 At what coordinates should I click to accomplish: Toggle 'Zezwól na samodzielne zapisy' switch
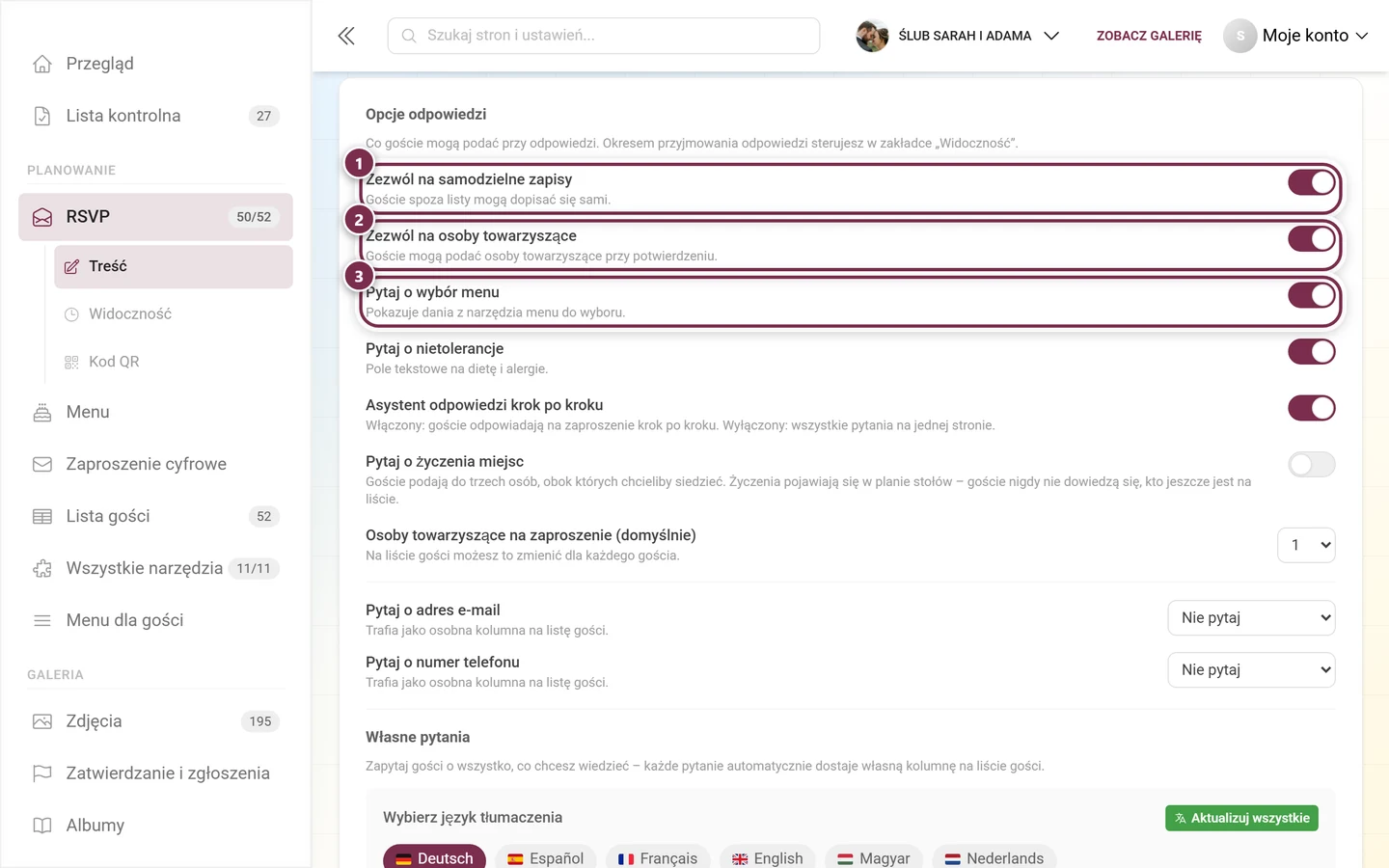click(x=1312, y=182)
